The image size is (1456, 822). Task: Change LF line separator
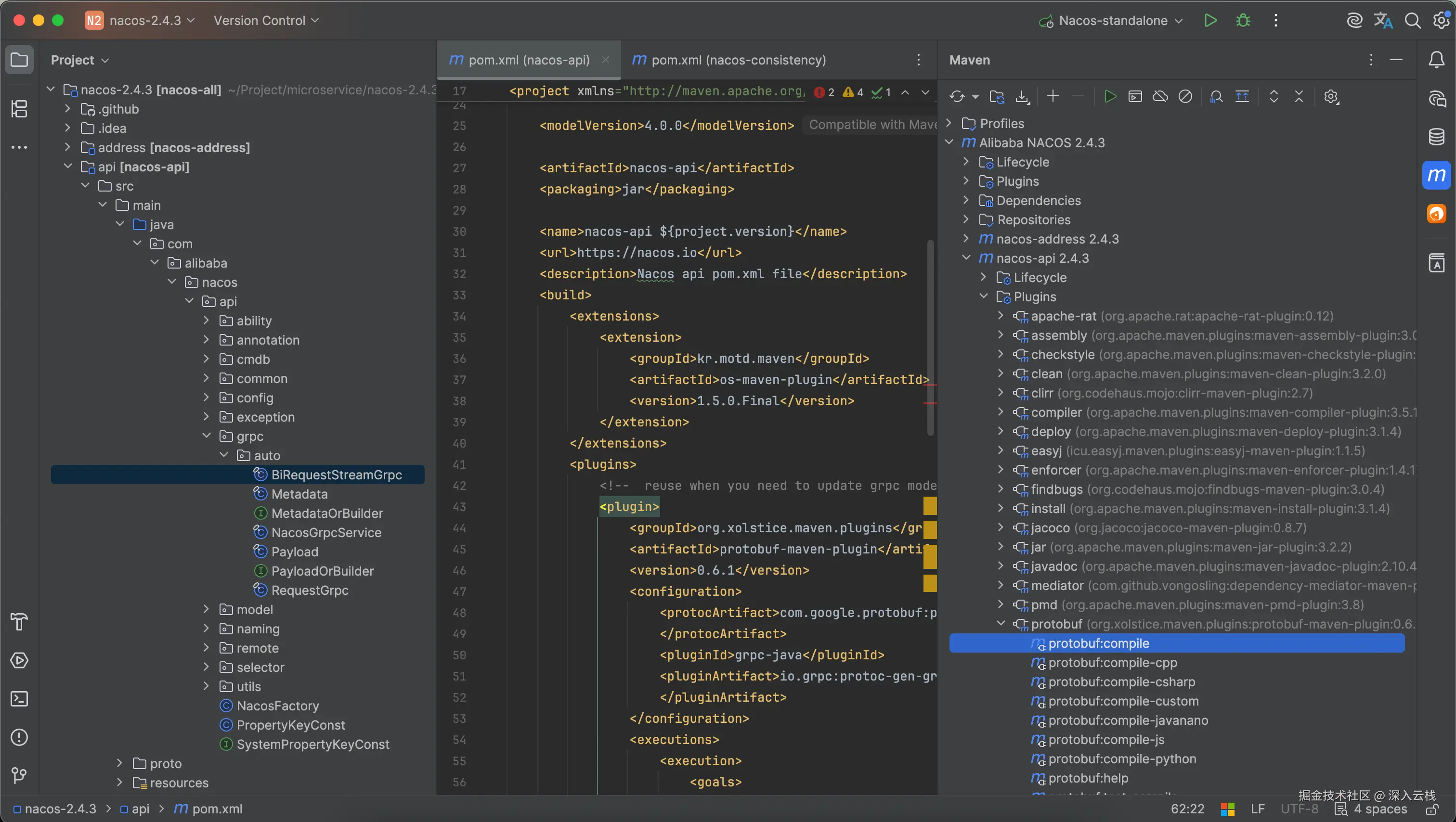(x=1258, y=809)
